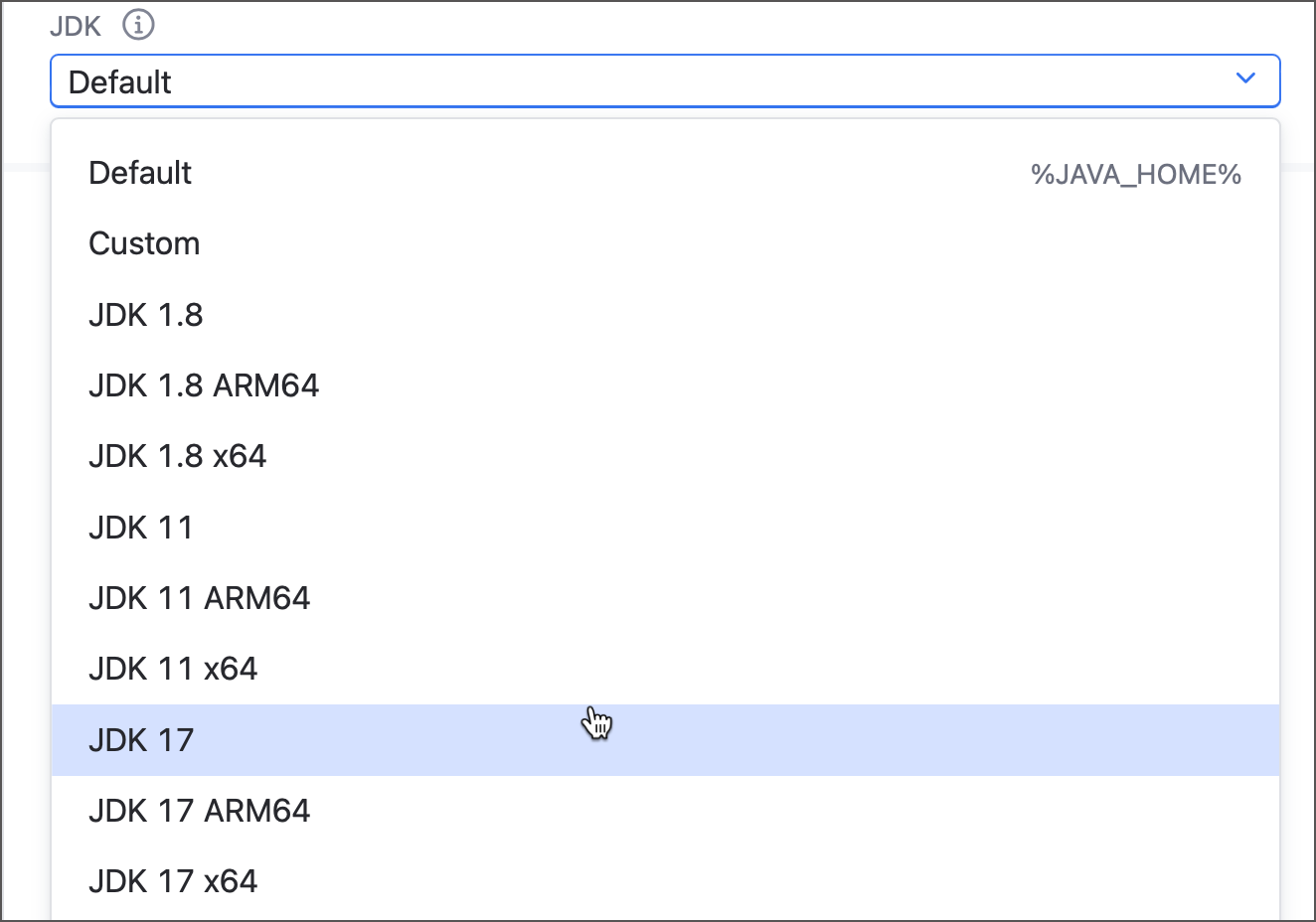Click the JDK field label

76,26
